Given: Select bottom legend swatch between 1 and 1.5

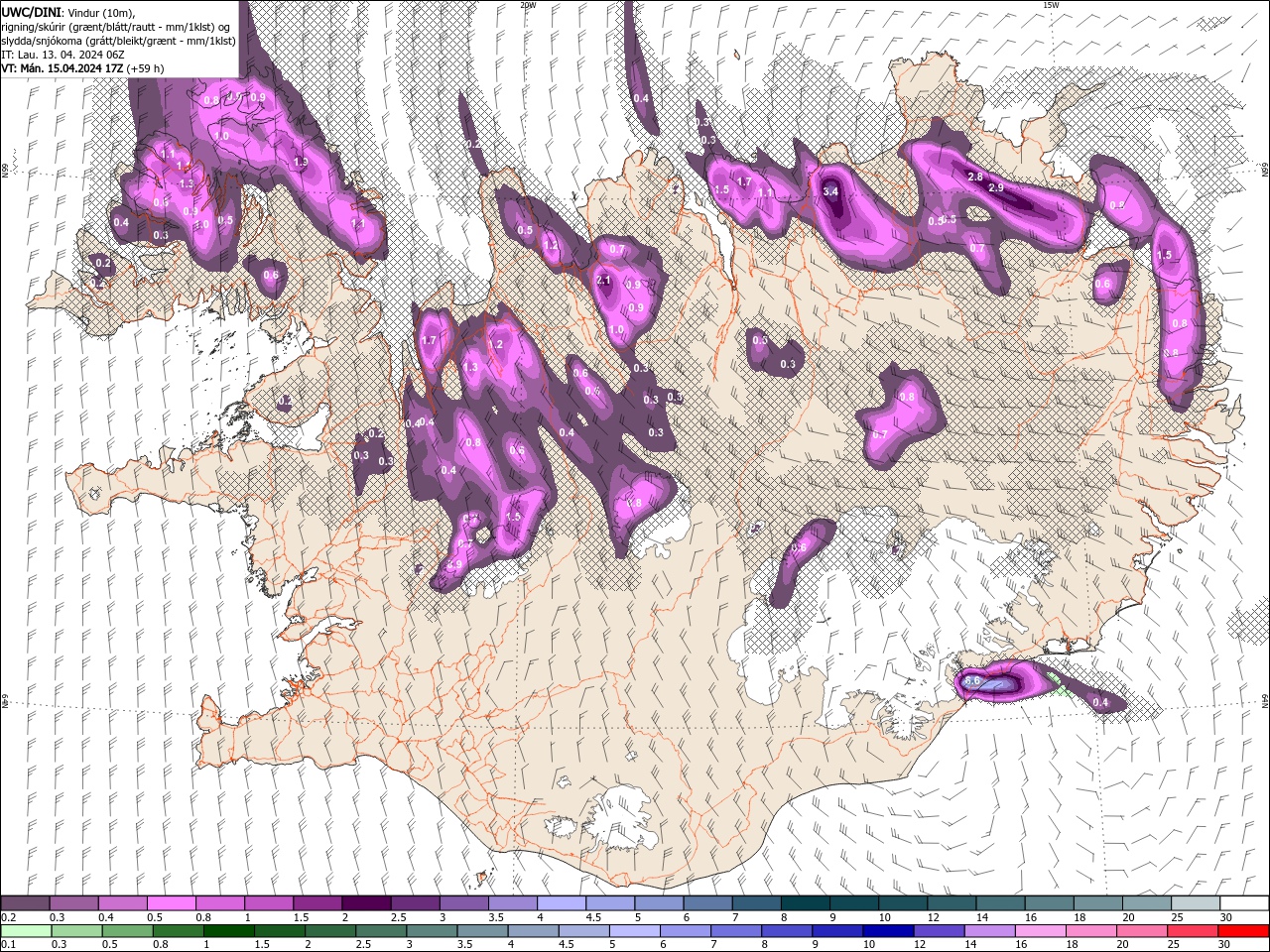Looking at the screenshot, I should pos(229,931).
